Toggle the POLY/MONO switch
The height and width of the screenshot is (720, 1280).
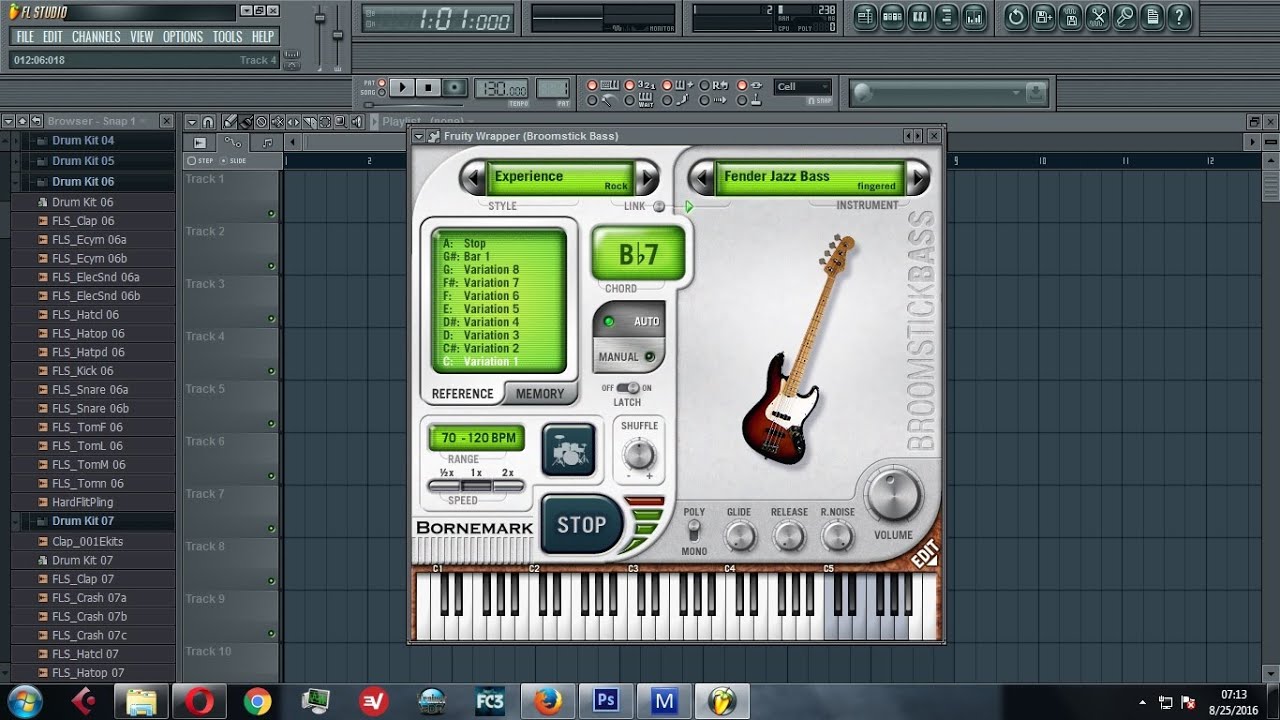tap(694, 532)
